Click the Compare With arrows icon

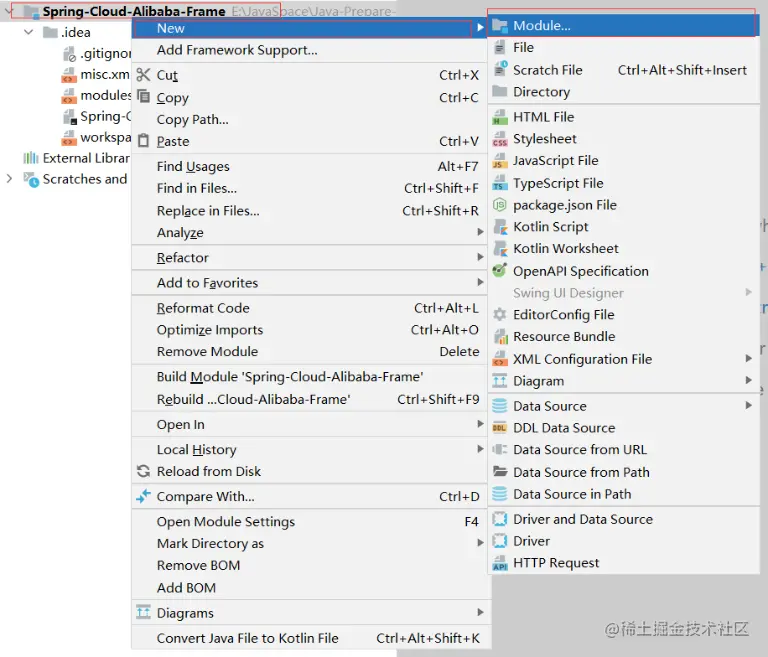pyautogui.click(x=143, y=496)
